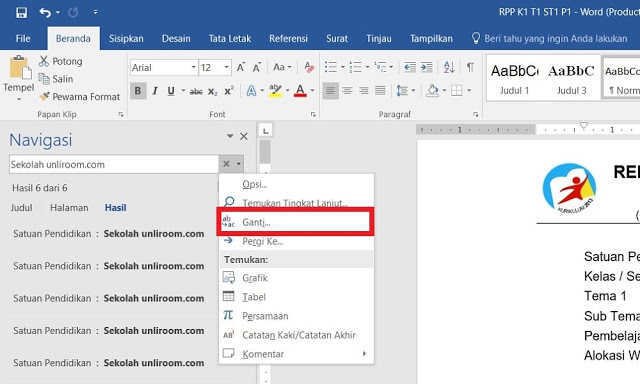Expand Tempel paste options arrow
This screenshot has width=640, height=384.
click(19, 99)
